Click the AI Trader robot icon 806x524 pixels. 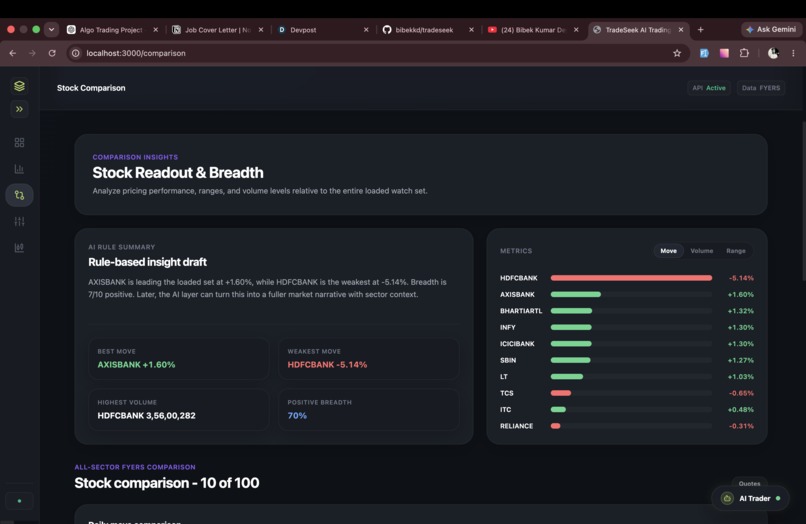[x=727, y=498]
